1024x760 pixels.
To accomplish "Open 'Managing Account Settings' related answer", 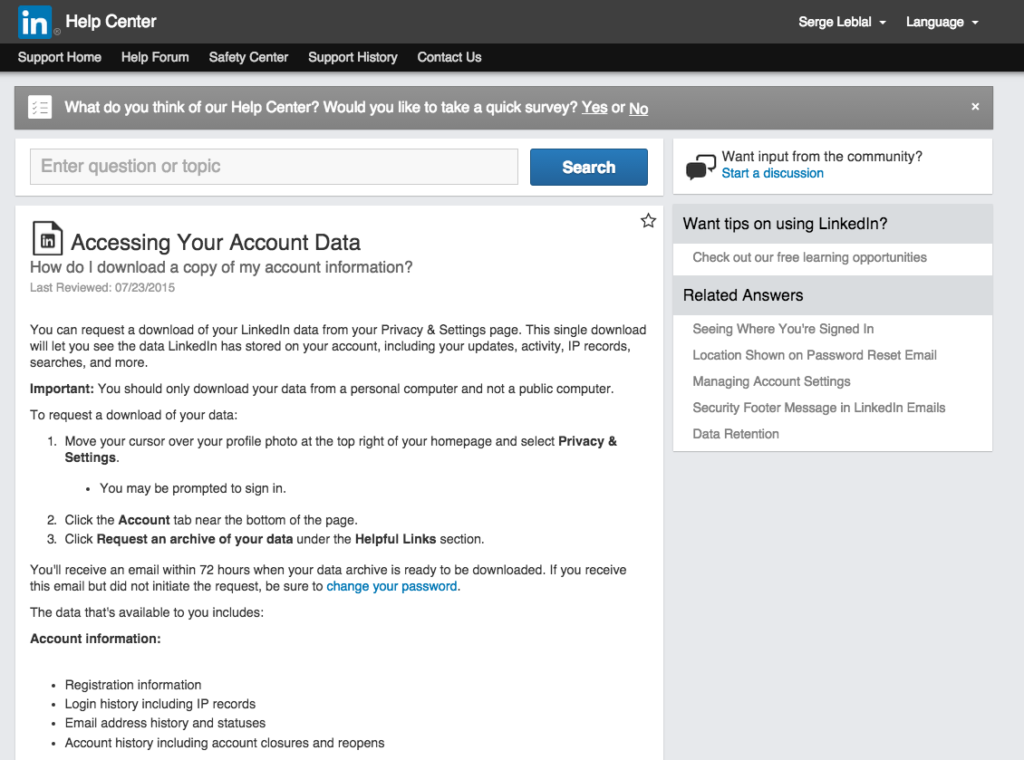I will pos(771,381).
